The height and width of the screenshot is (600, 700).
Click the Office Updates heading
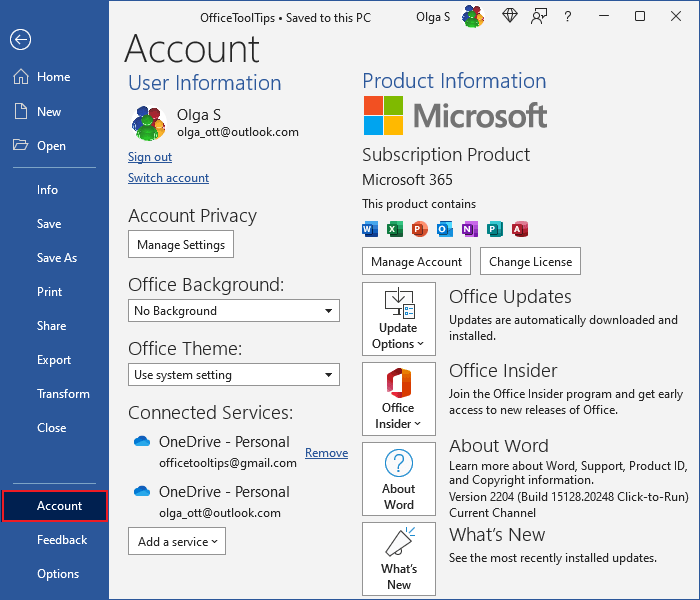[x=510, y=297]
